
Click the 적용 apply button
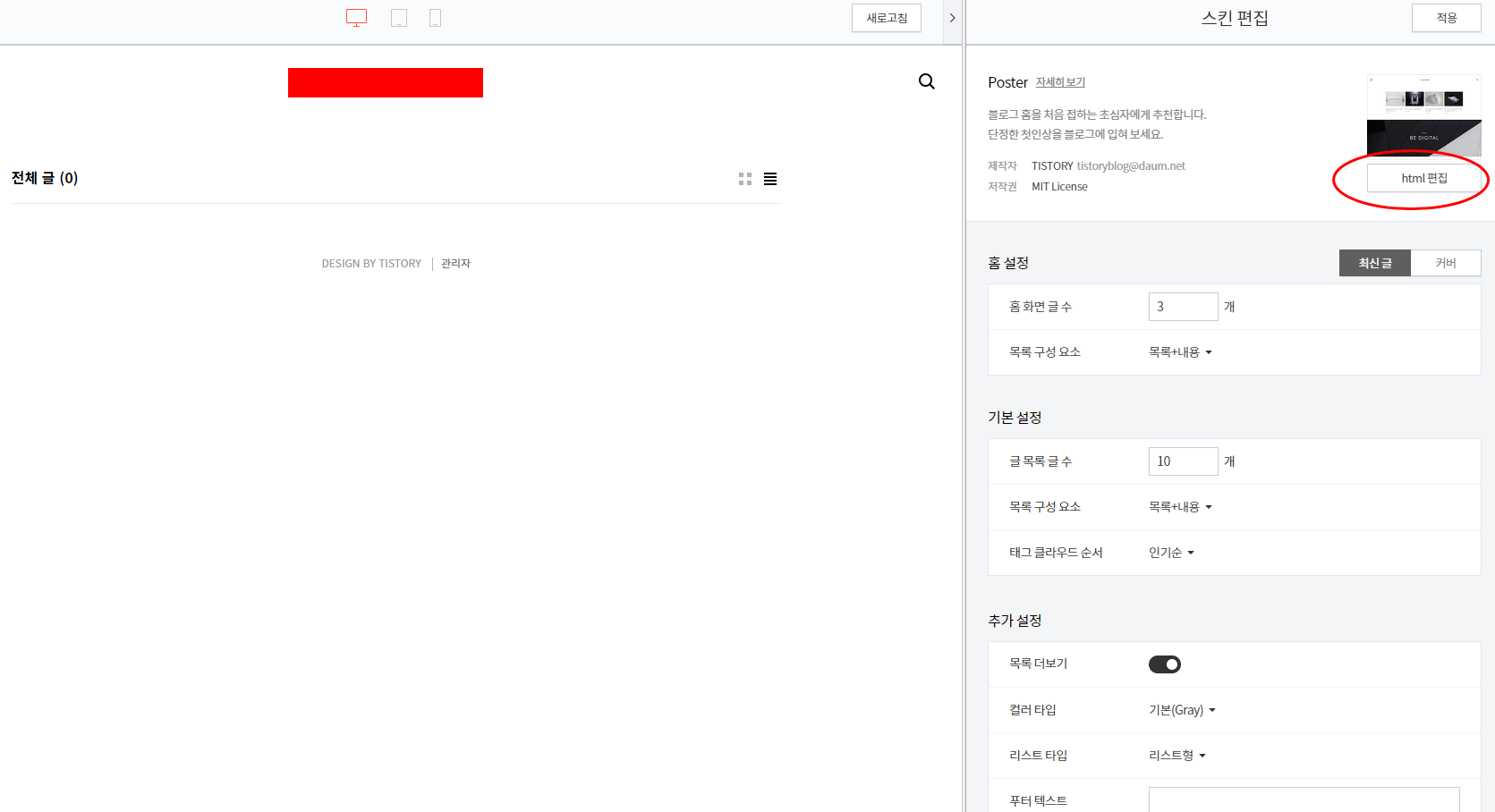(x=1447, y=18)
